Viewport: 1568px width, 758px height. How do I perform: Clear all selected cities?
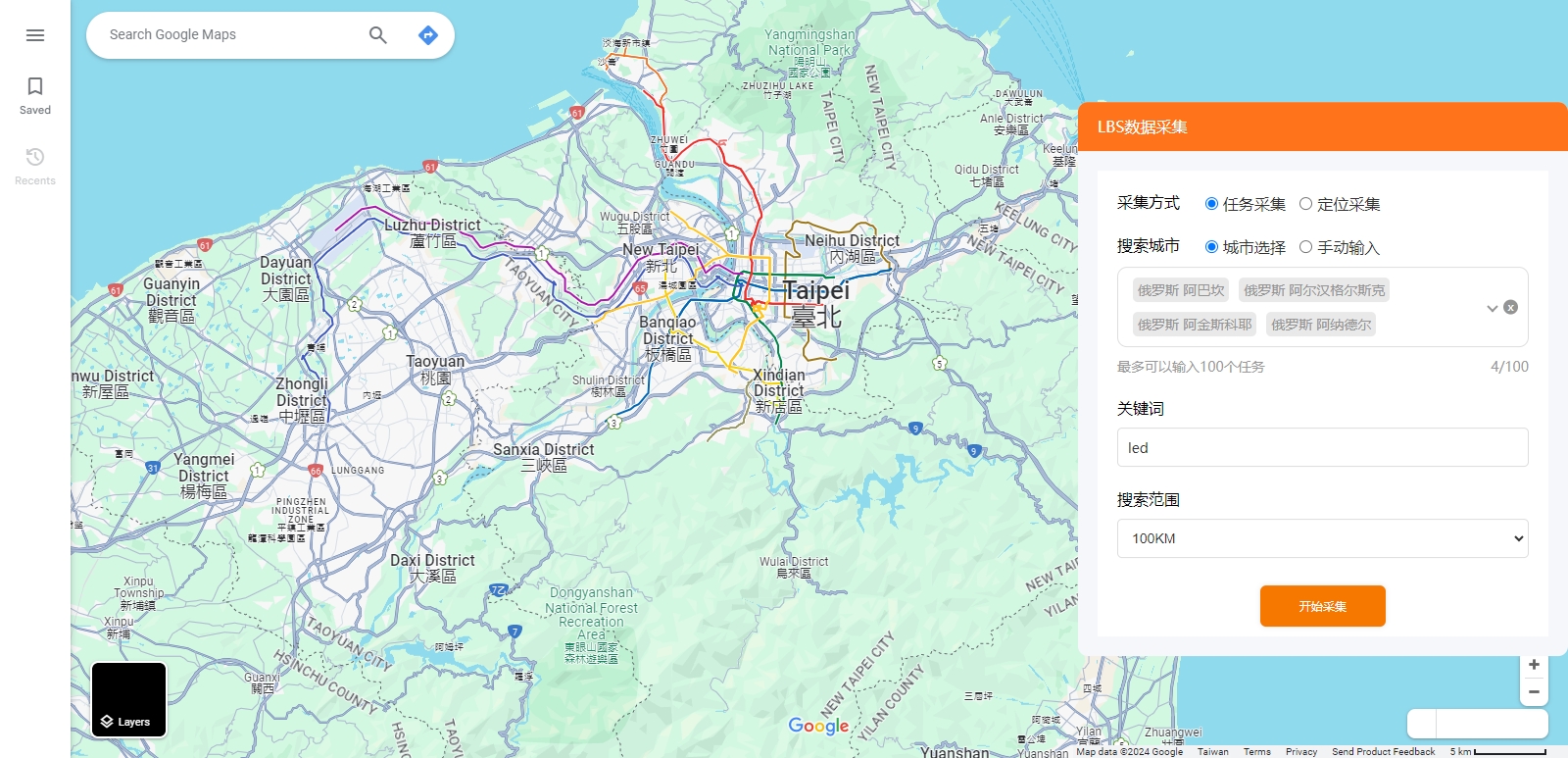click(x=1511, y=307)
